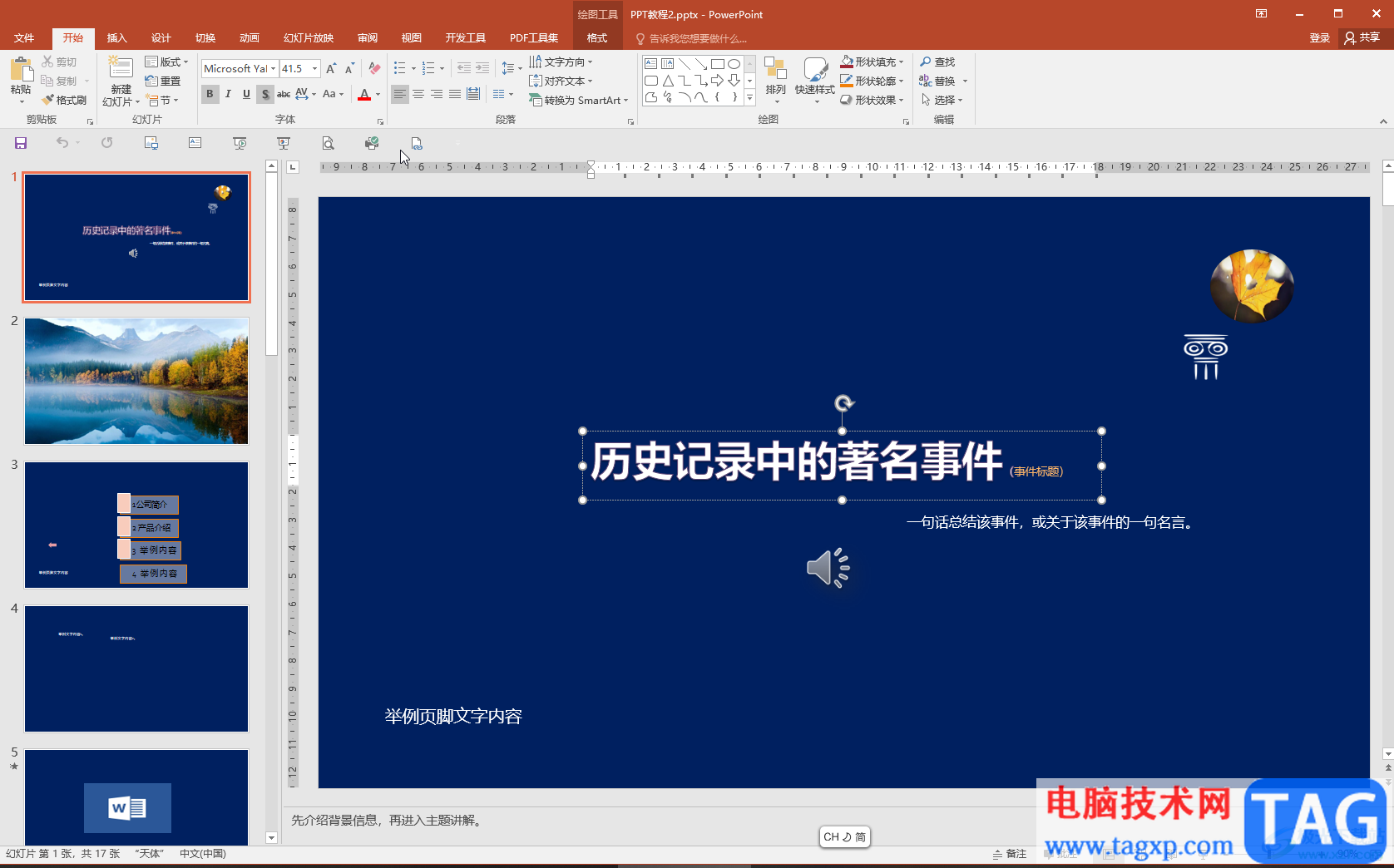Open the File (文件) tab
Viewport: 1394px width, 868px height.
[24, 38]
